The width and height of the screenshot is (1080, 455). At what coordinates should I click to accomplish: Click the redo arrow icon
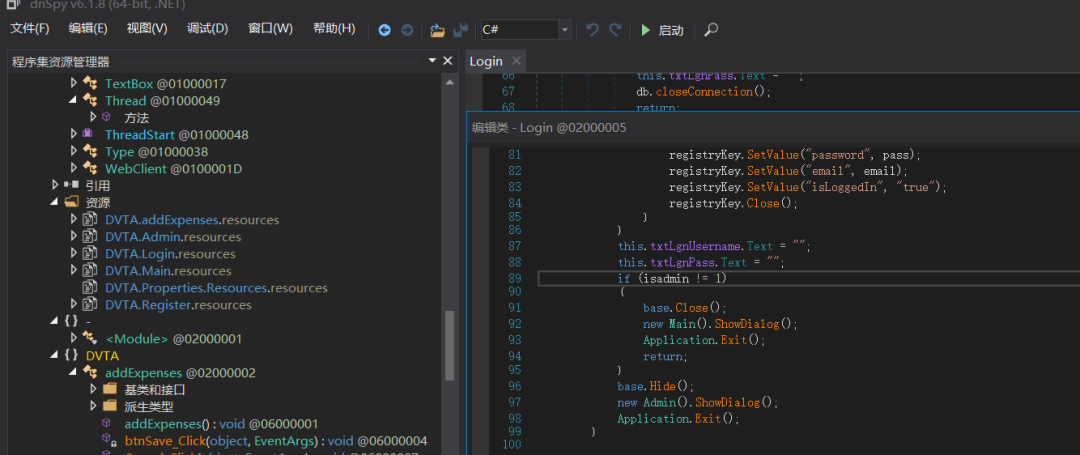point(615,30)
